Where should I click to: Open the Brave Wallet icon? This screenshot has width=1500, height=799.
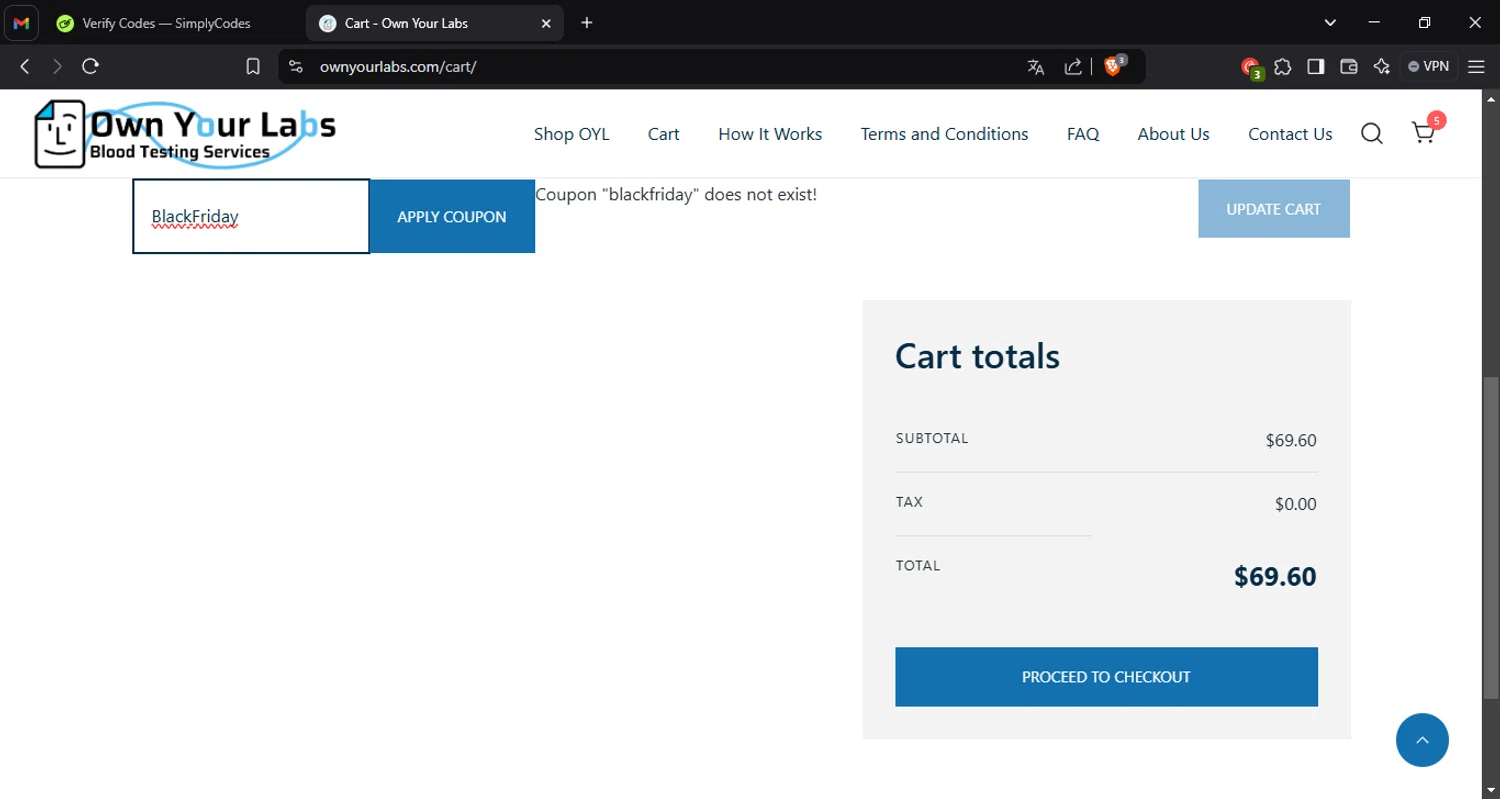1348,67
